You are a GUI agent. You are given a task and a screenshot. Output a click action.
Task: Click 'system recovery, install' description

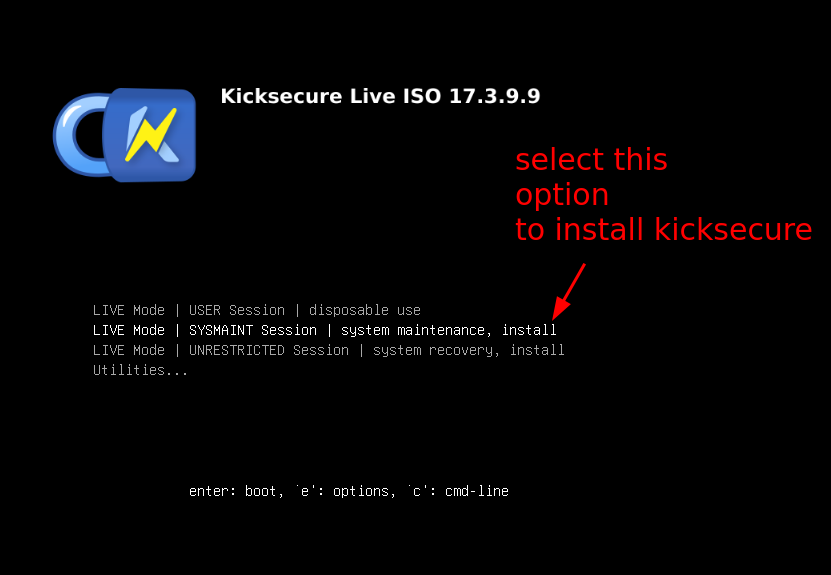click(x=468, y=350)
